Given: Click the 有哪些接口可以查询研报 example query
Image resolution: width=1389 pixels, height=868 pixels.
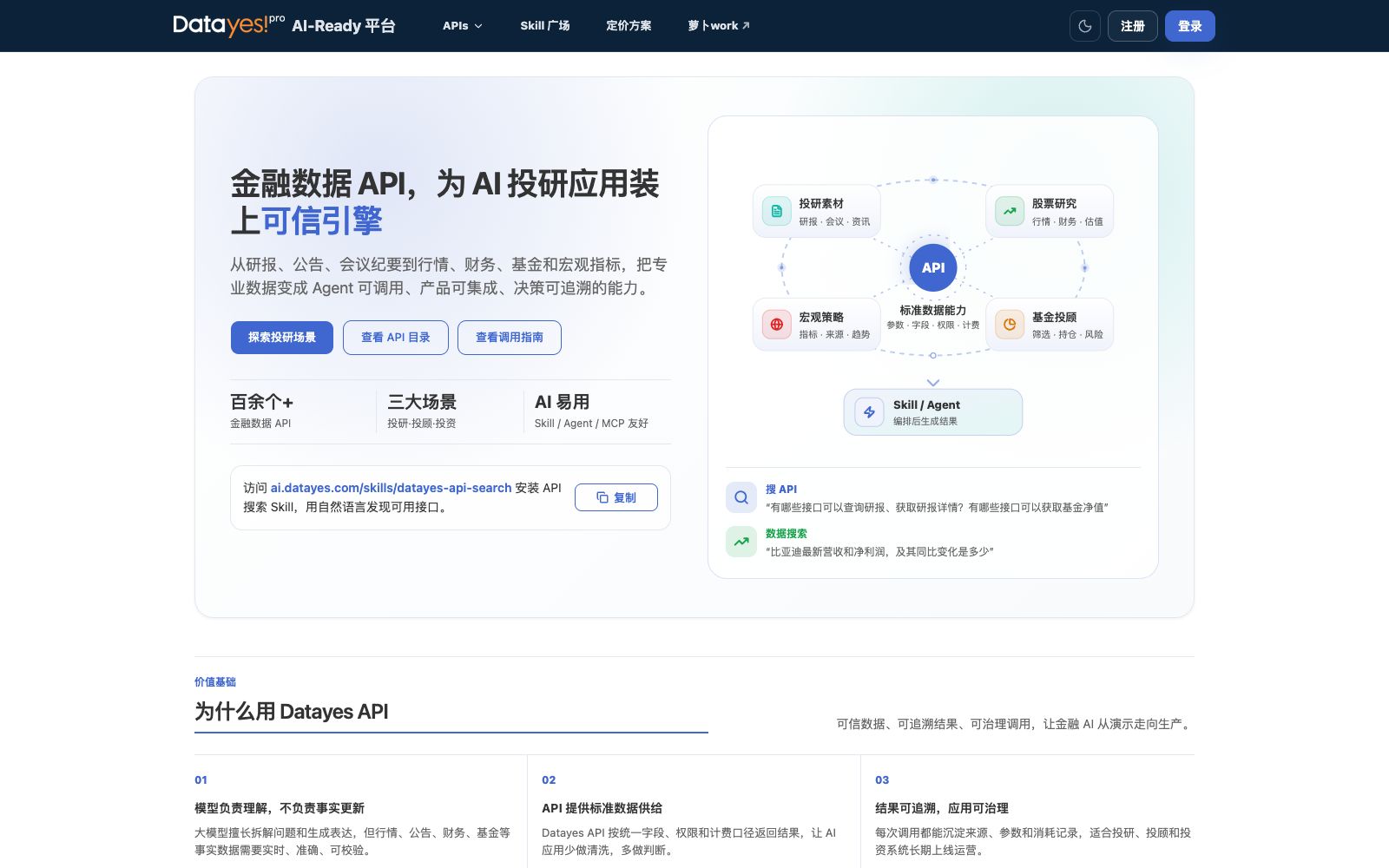Looking at the screenshot, I should (937, 507).
